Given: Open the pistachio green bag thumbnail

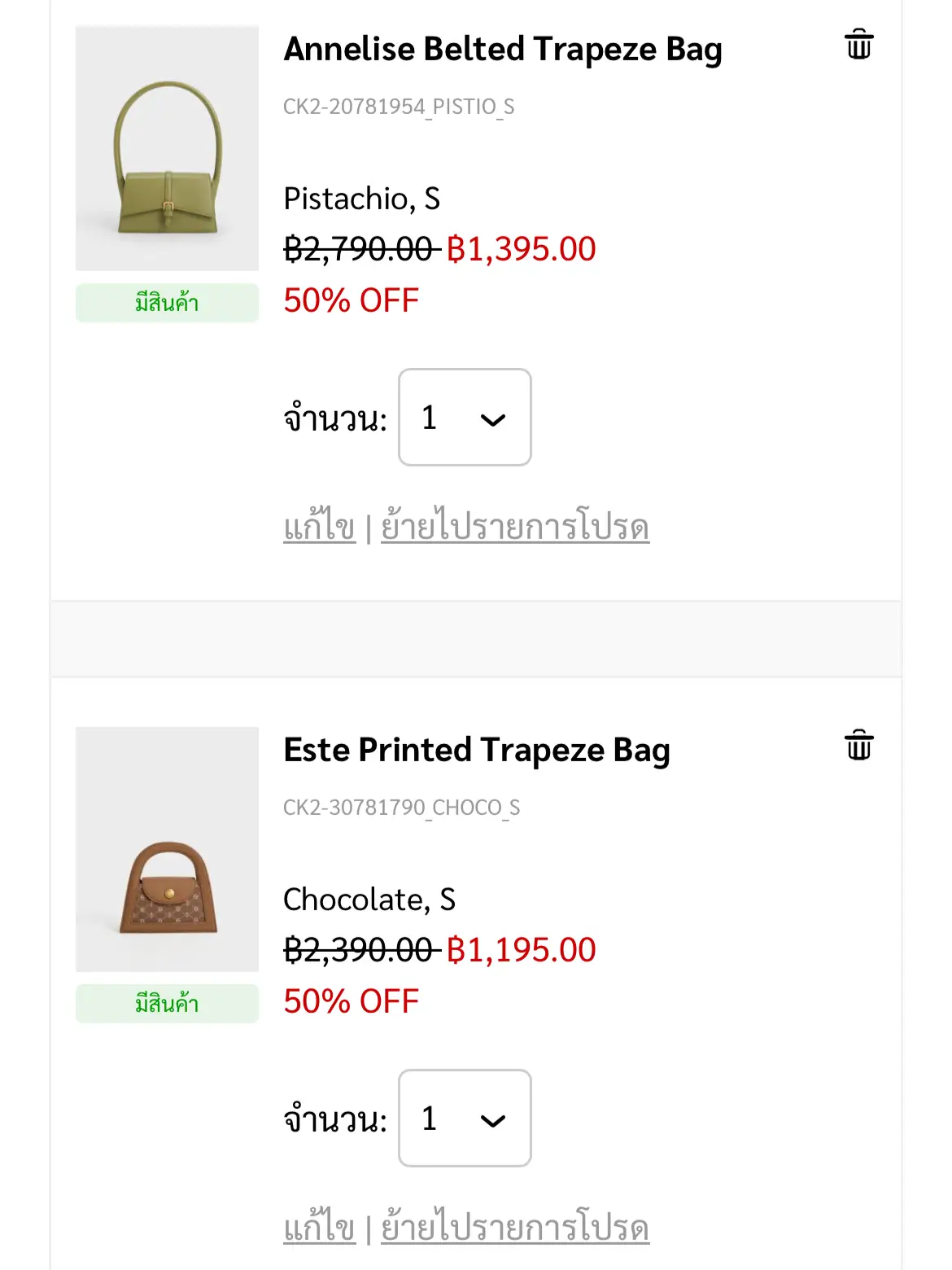Looking at the screenshot, I should click(x=167, y=148).
